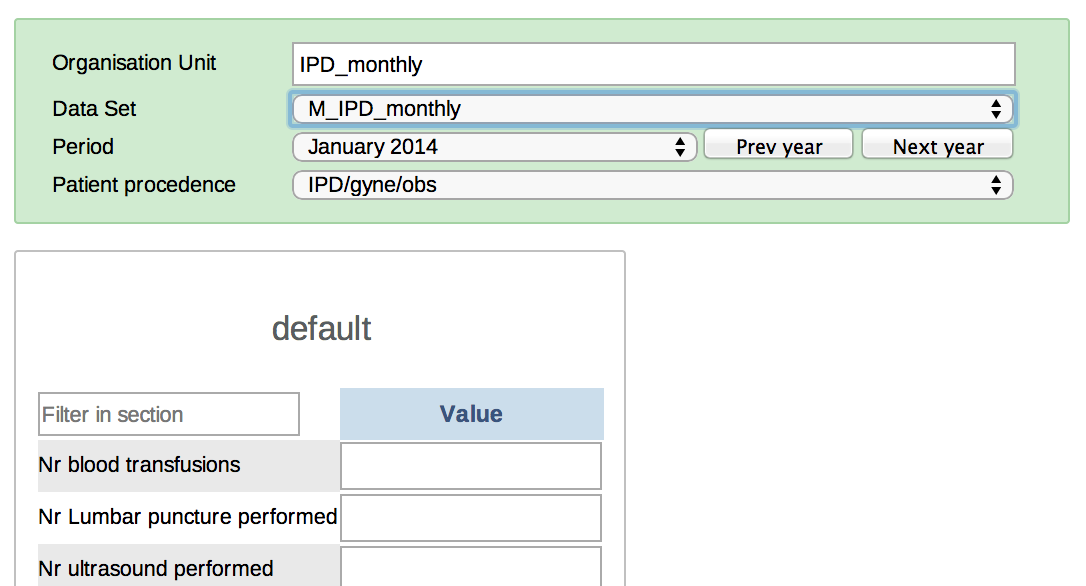Click the Patient procedence label
The width and height of the screenshot is (1086, 586).
[144, 185]
